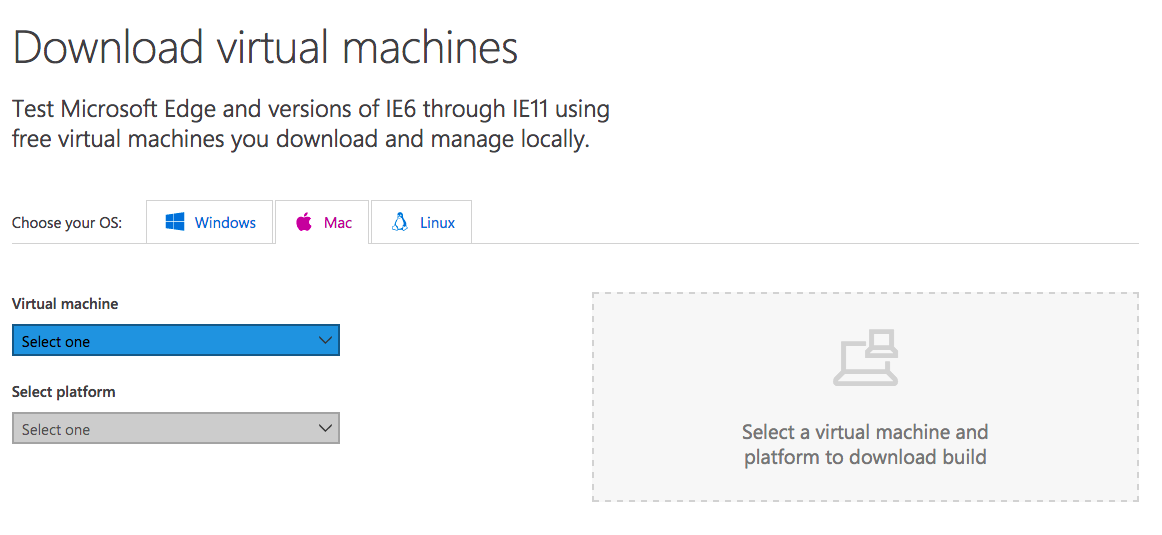Switch to the Mac tab label
1162x535 pixels.
[x=338, y=222]
